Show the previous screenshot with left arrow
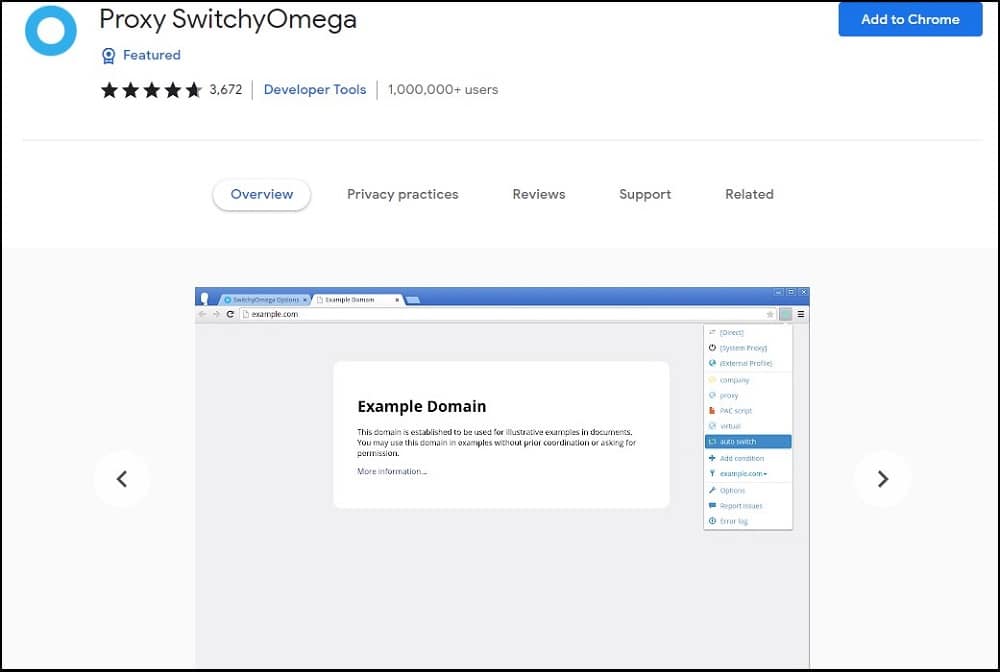 point(122,479)
